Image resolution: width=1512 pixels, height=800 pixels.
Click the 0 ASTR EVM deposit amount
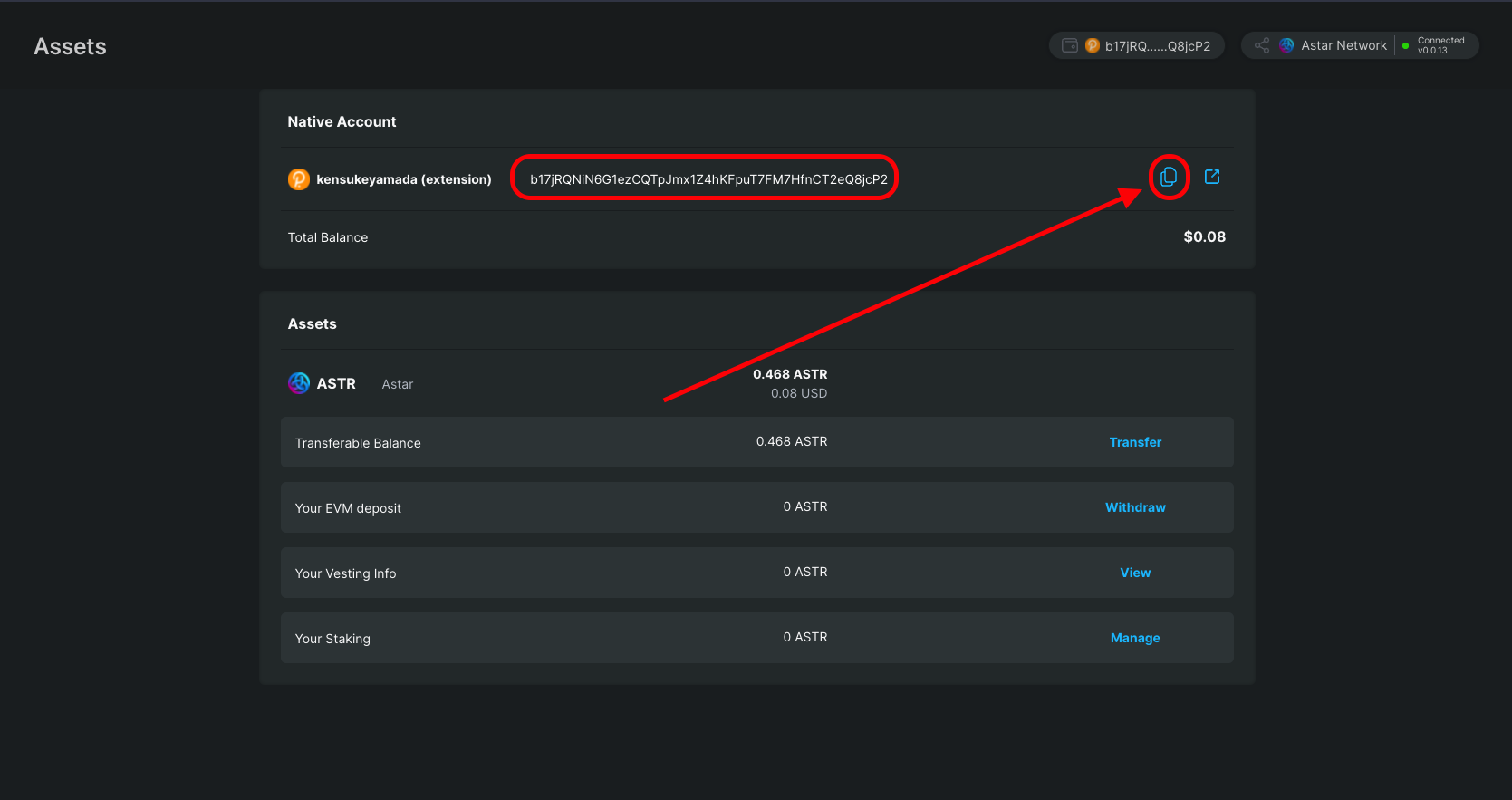(805, 506)
